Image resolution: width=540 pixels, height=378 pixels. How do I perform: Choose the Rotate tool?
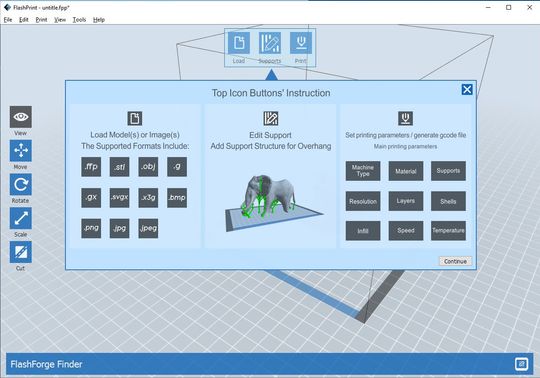point(21,185)
